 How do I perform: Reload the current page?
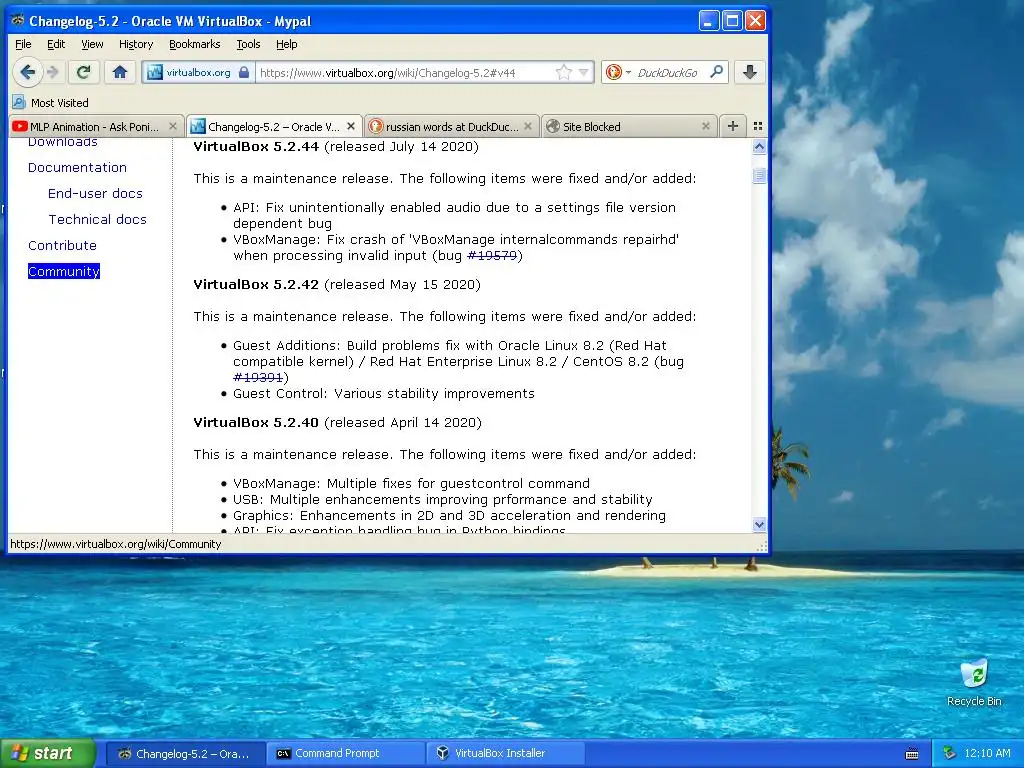(x=84, y=72)
